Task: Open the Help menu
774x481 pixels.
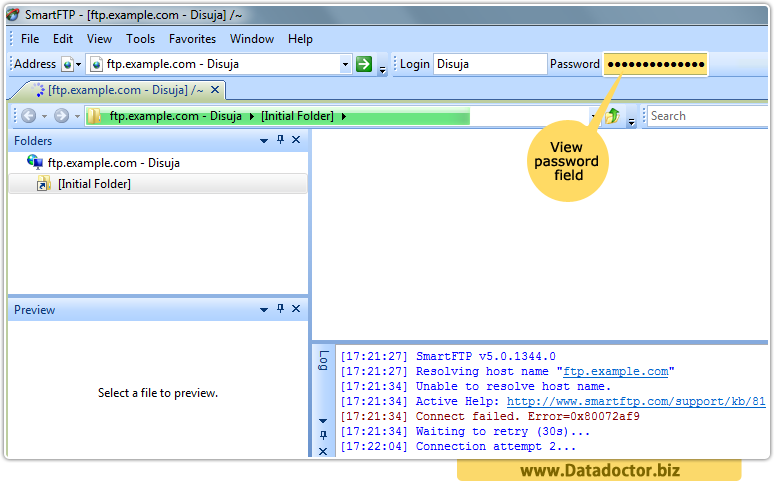Action: [300, 39]
